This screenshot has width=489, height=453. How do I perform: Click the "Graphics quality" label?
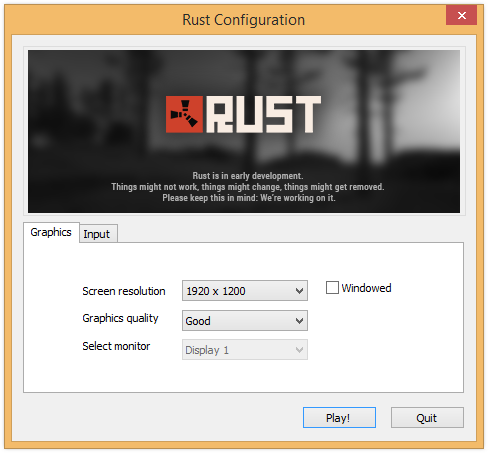point(120,318)
